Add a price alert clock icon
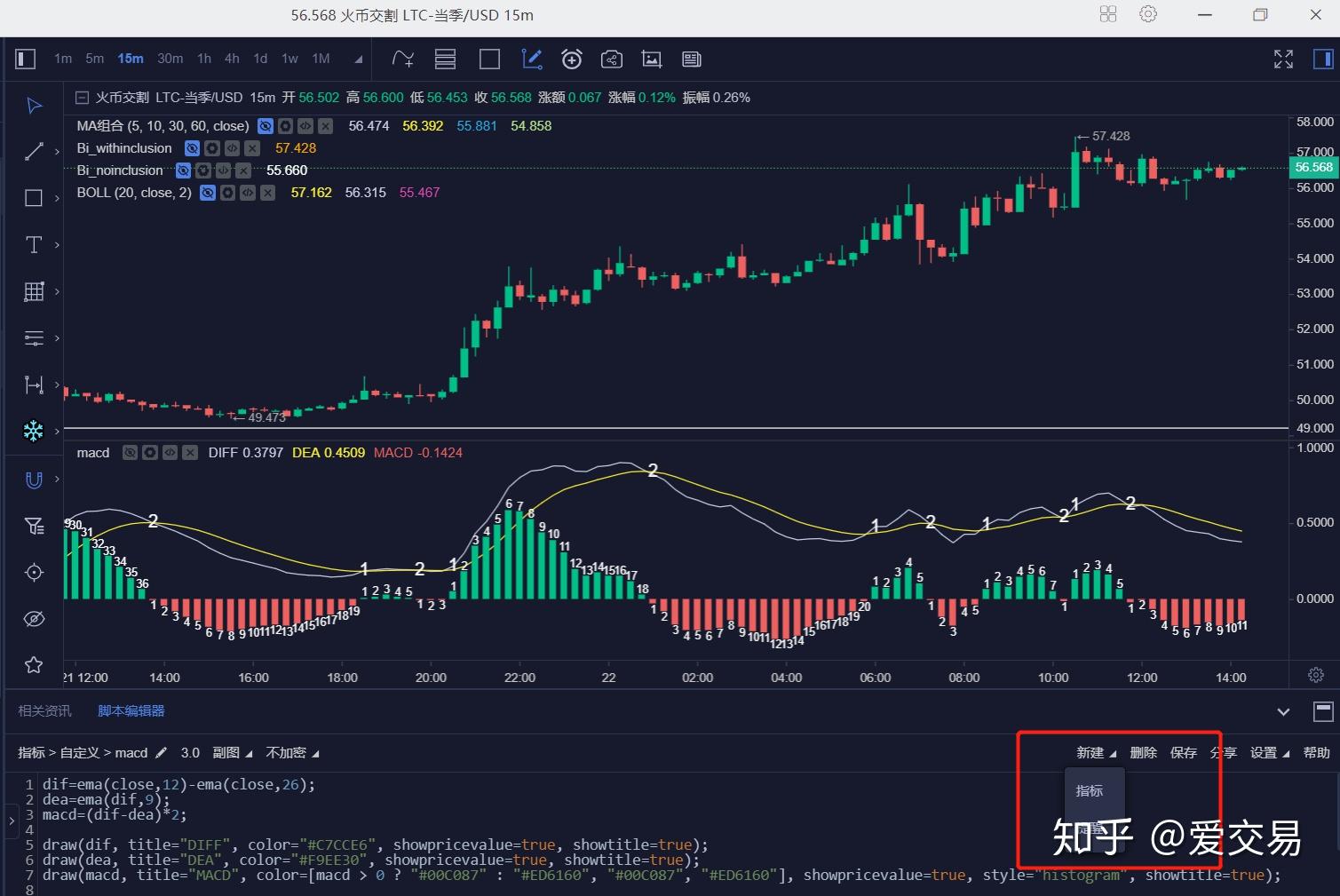 pyautogui.click(x=572, y=59)
